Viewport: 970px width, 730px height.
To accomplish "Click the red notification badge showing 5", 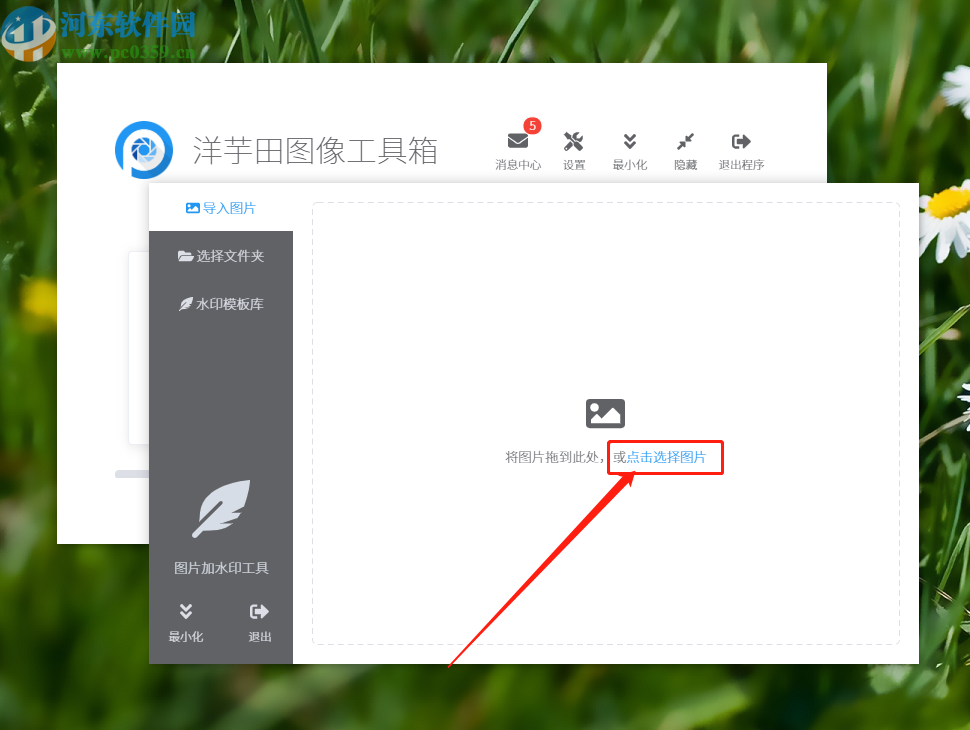I will [531, 127].
